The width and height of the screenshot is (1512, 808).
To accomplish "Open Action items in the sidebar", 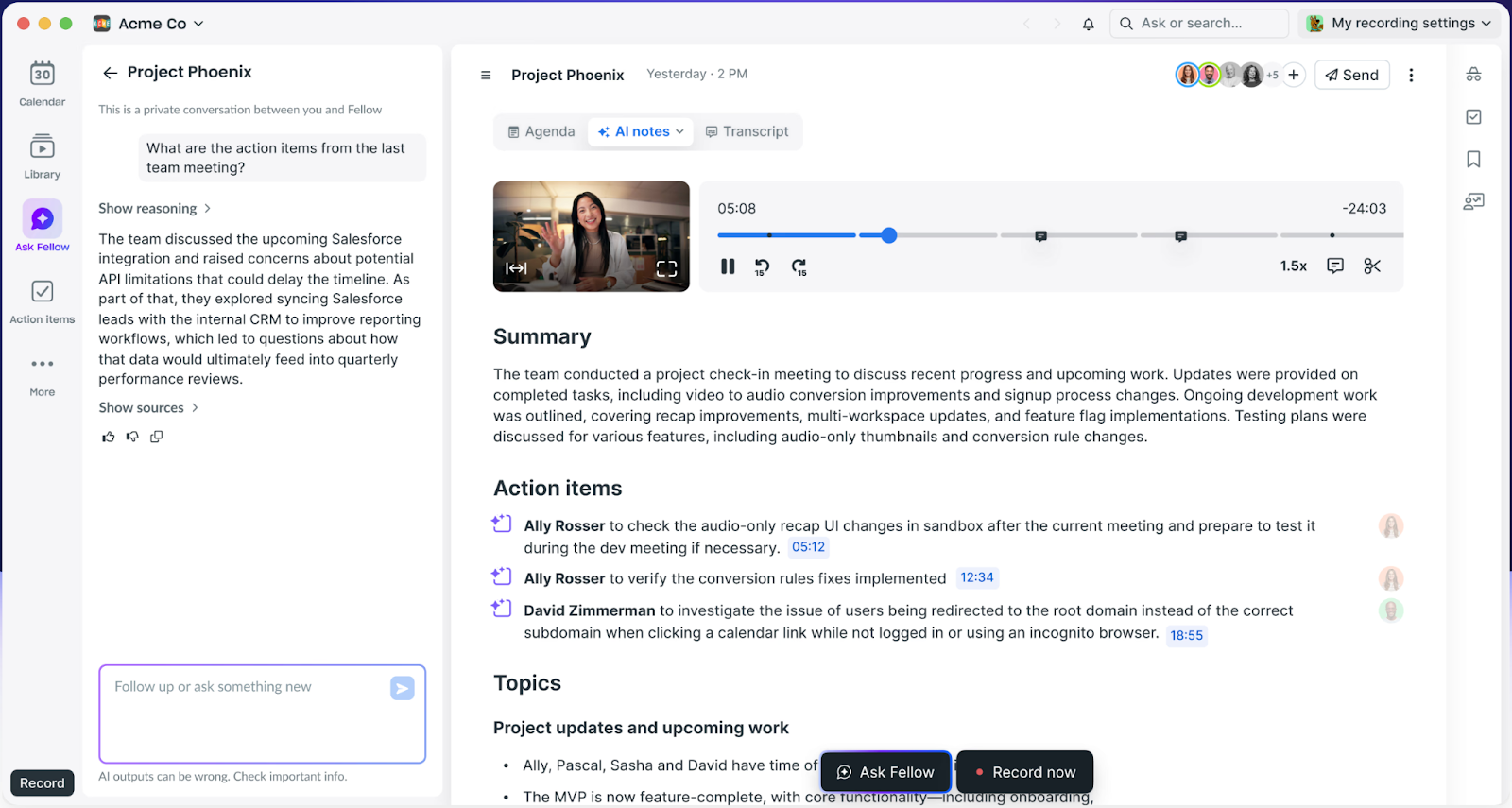I will point(43,301).
